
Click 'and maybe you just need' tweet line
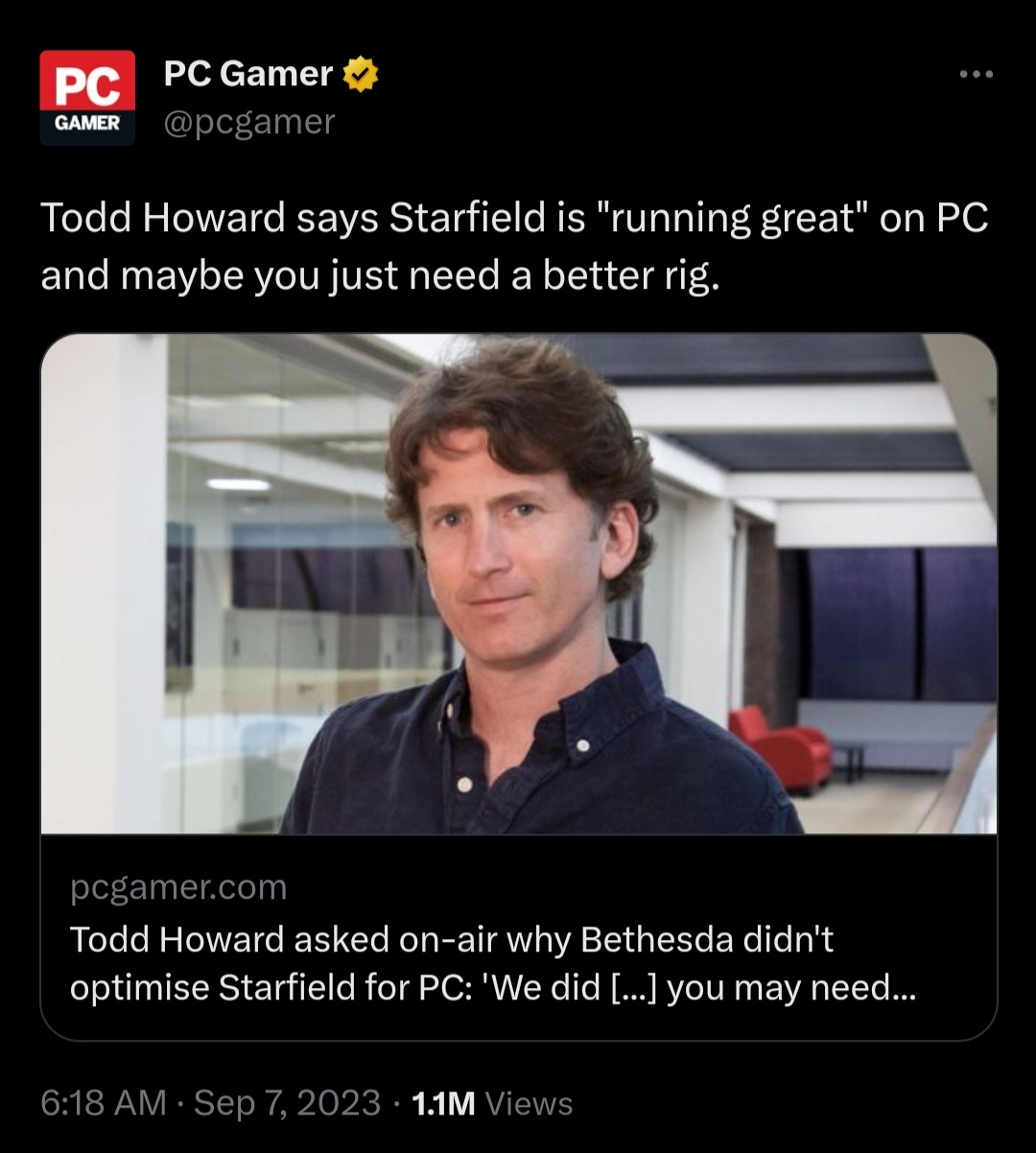(378, 275)
